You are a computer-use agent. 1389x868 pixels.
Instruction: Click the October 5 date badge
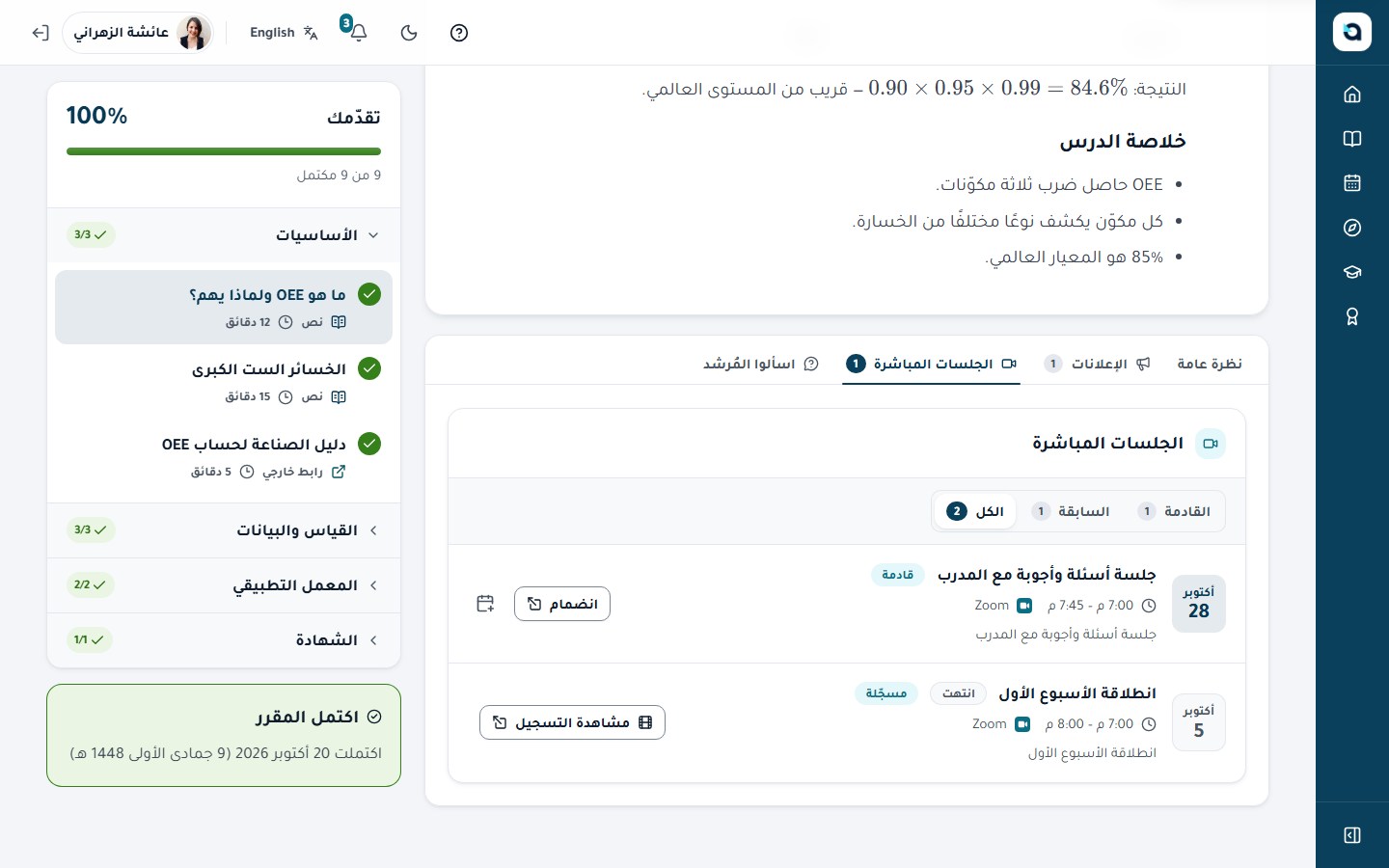coord(1199,722)
